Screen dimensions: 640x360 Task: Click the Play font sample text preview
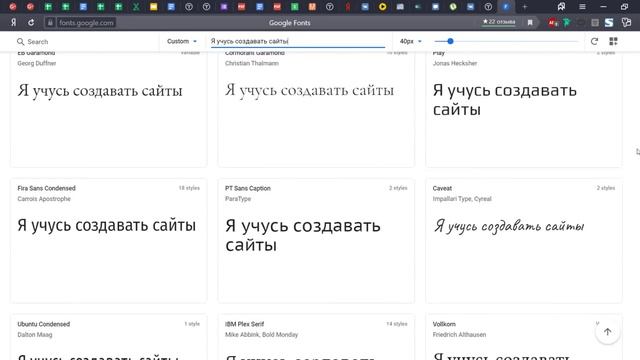coord(505,100)
